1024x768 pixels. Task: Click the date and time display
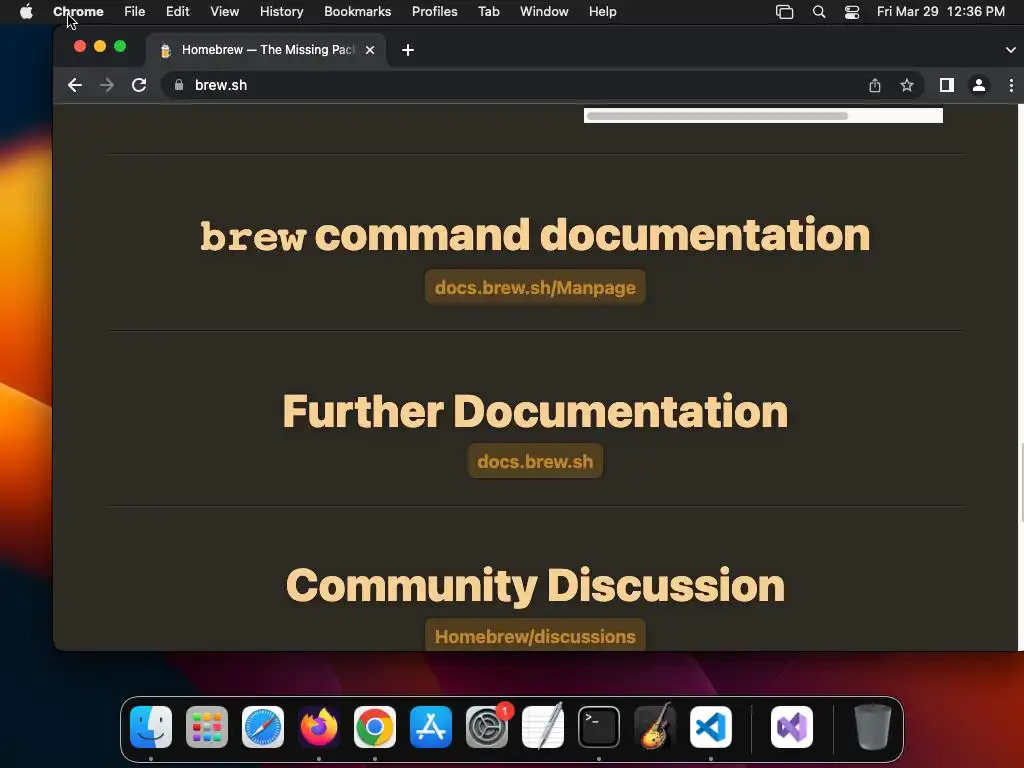940,12
